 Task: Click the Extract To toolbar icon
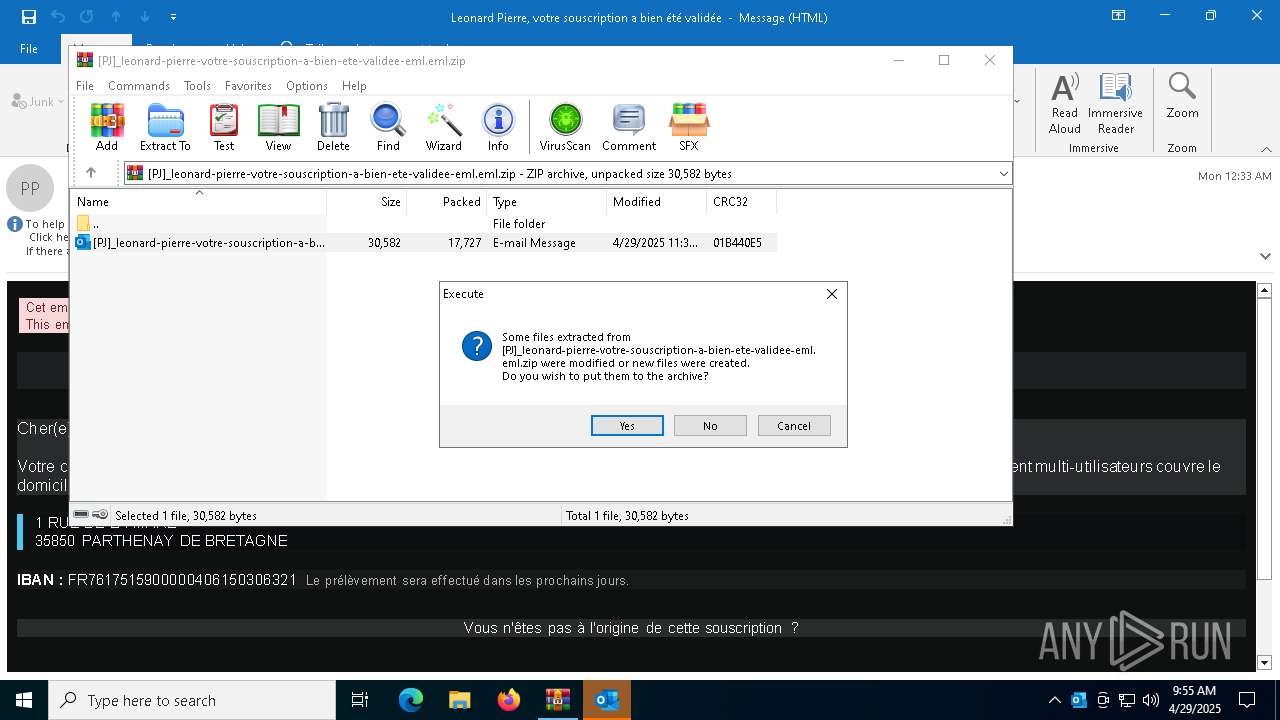[165, 127]
